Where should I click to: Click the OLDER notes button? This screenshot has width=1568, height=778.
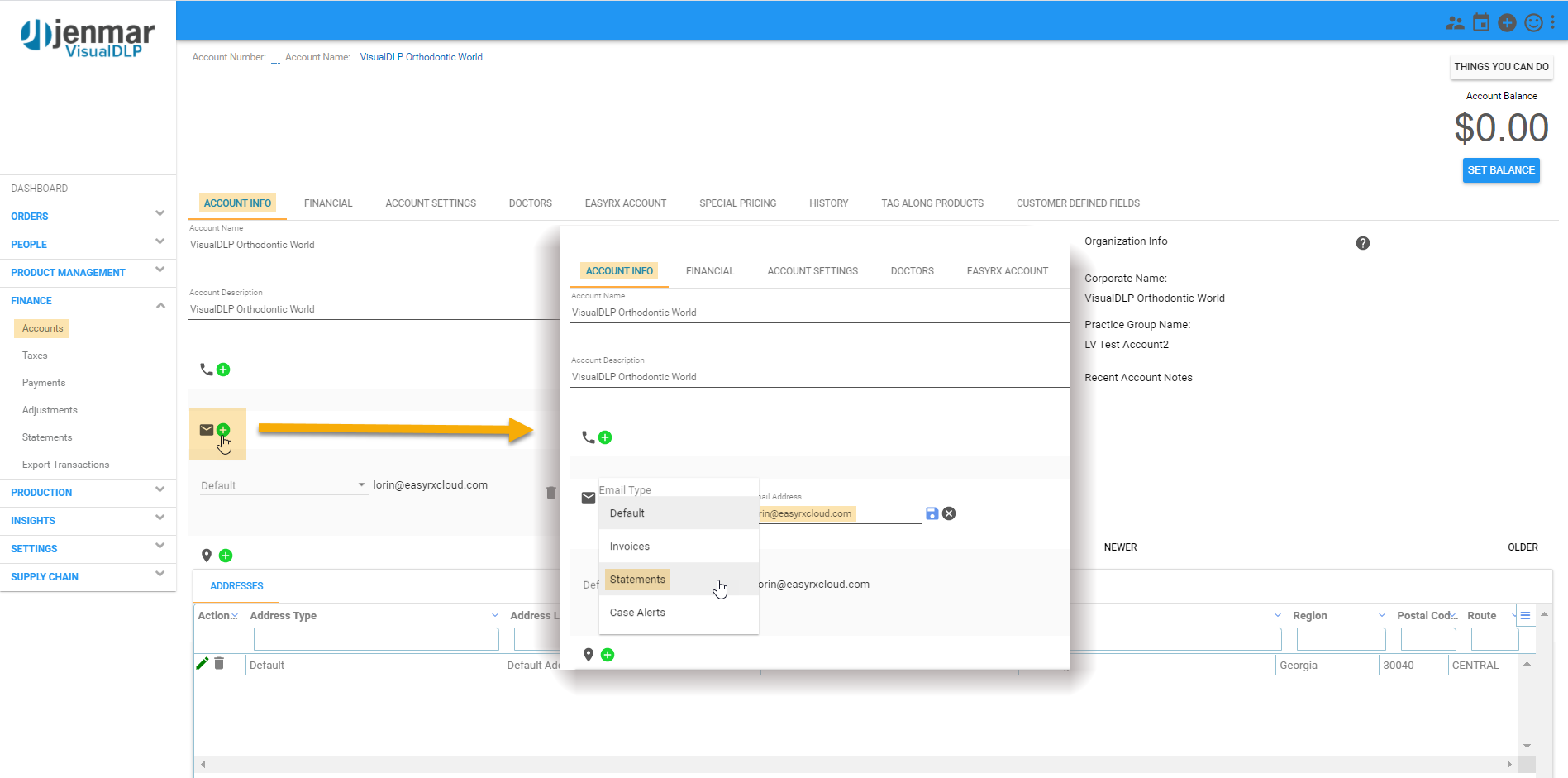click(x=1523, y=547)
